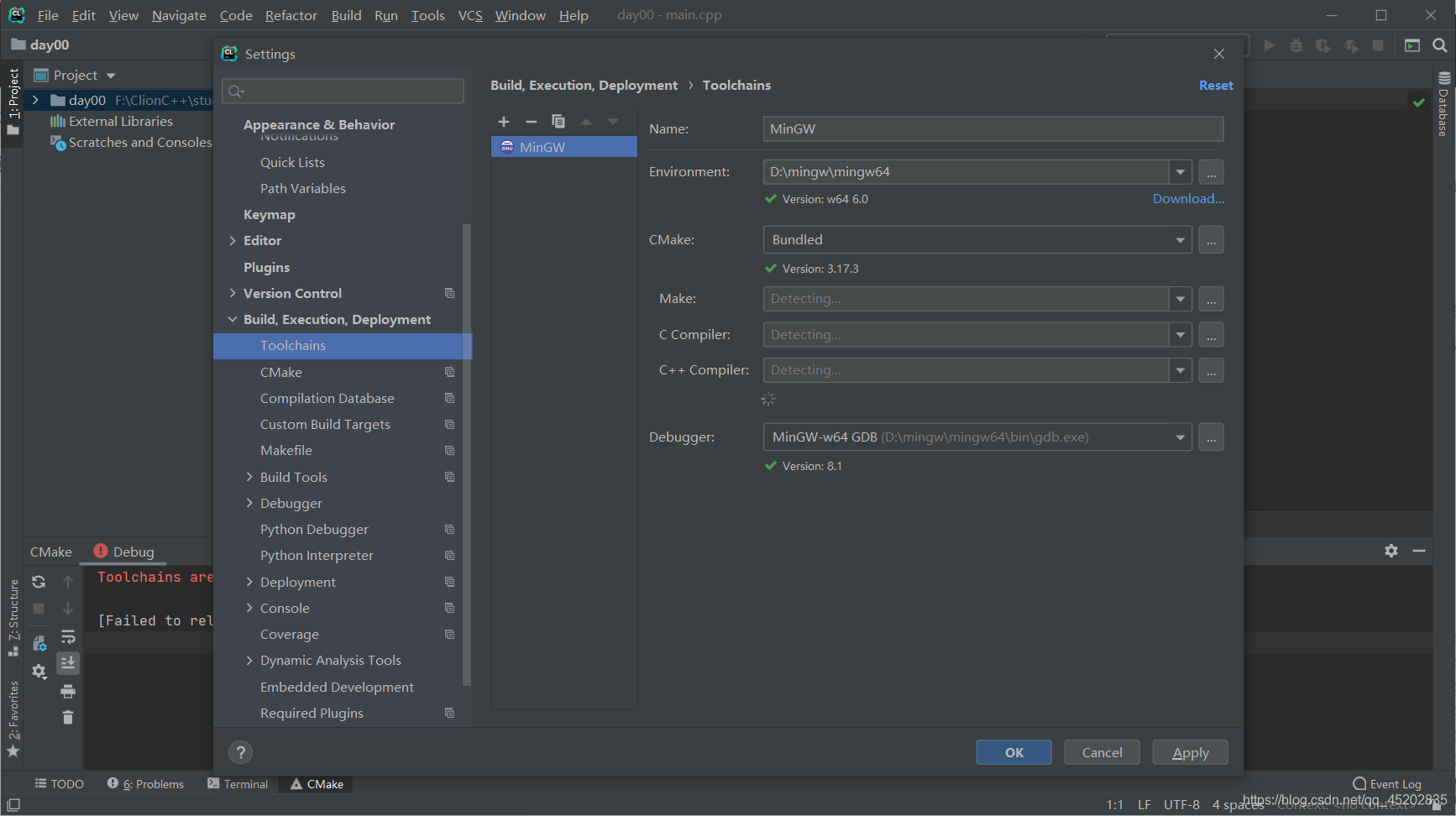Open the Make dropdown arrow

tap(1181, 299)
